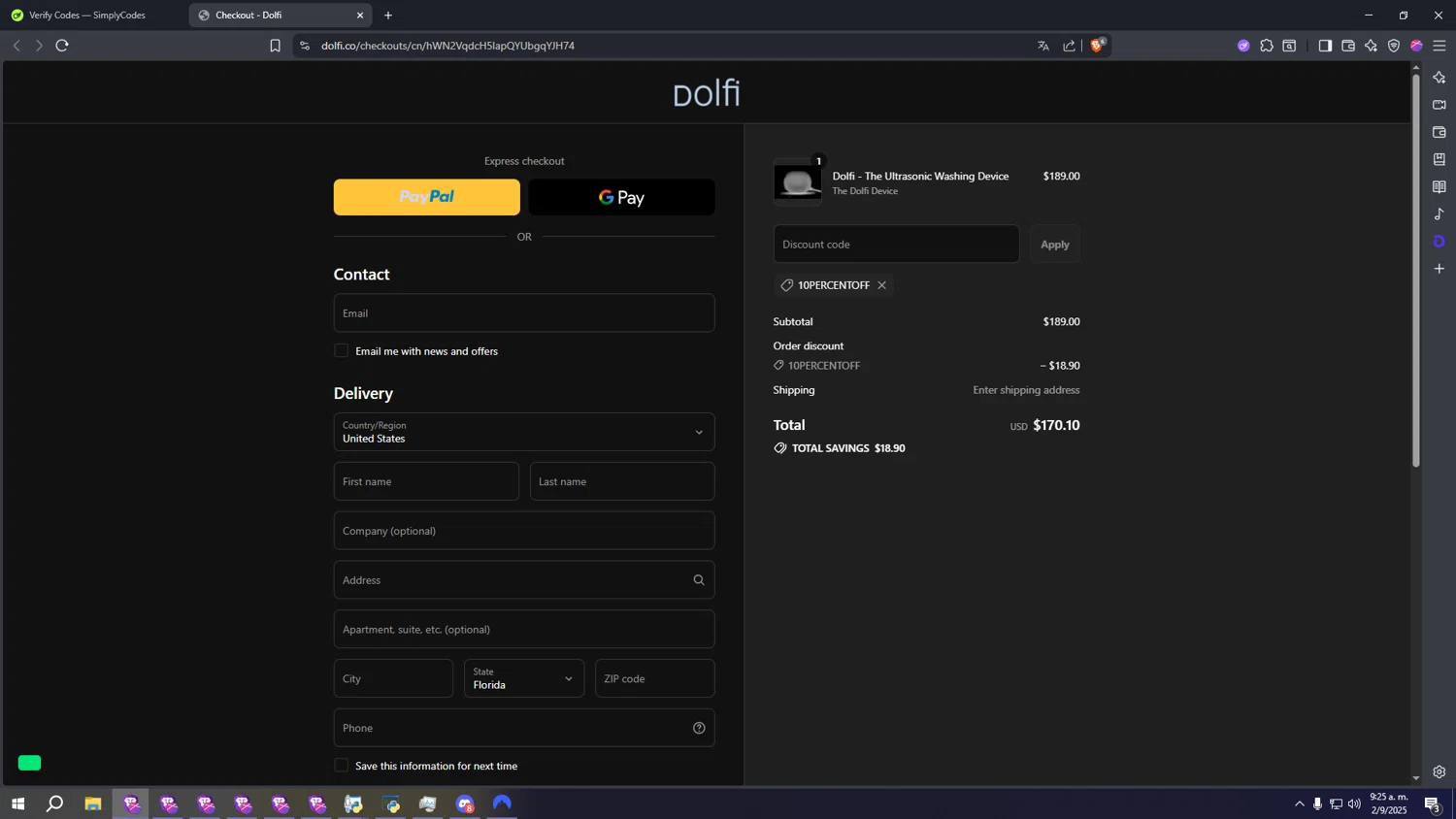The image size is (1456, 819).
Task: Click the Apartment, suite field
Action: 524,630
